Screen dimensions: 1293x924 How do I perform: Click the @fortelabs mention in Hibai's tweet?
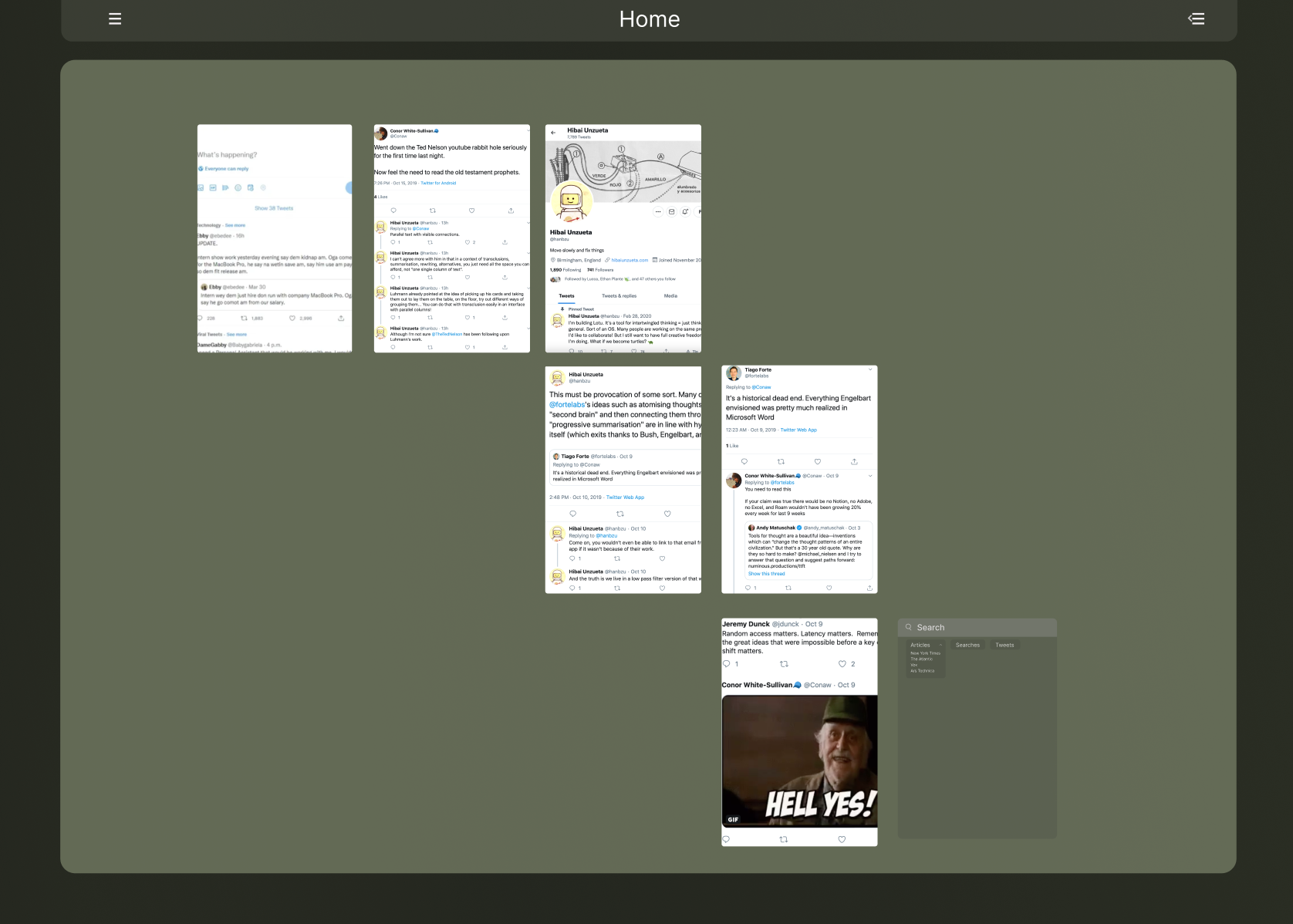pyautogui.click(x=567, y=405)
